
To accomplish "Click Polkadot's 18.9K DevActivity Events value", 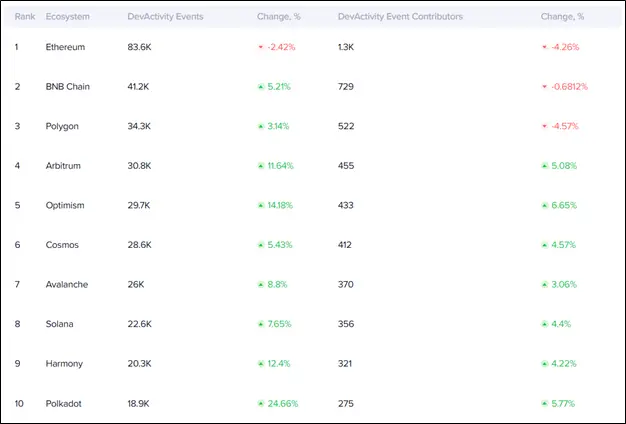I will click(x=140, y=403).
